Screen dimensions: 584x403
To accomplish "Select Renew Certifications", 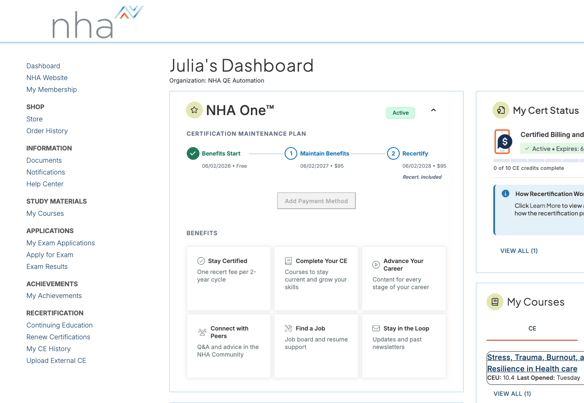I will click(x=58, y=337).
